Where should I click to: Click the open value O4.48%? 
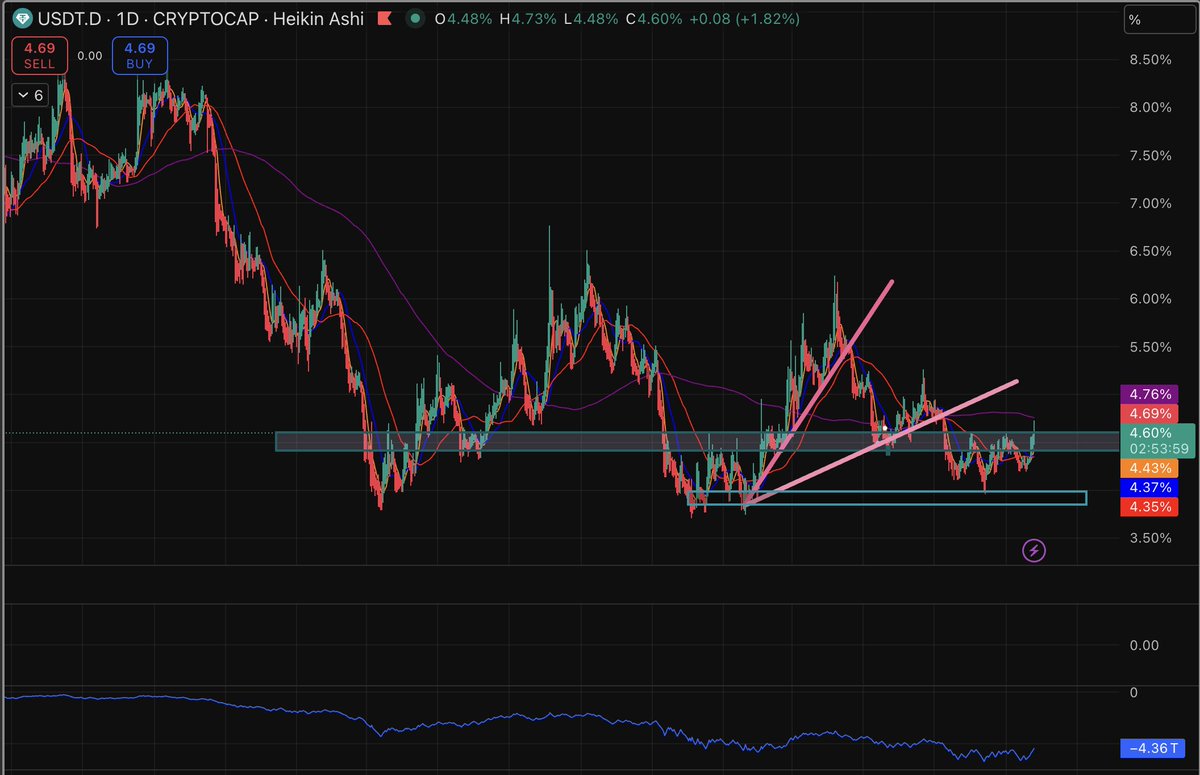pyautogui.click(x=461, y=18)
